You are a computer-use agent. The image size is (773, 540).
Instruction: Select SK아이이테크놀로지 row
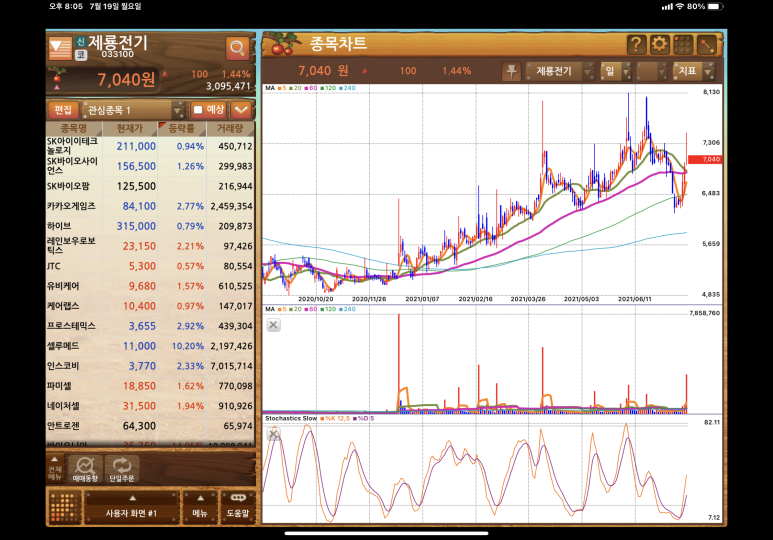coord(150,146)
